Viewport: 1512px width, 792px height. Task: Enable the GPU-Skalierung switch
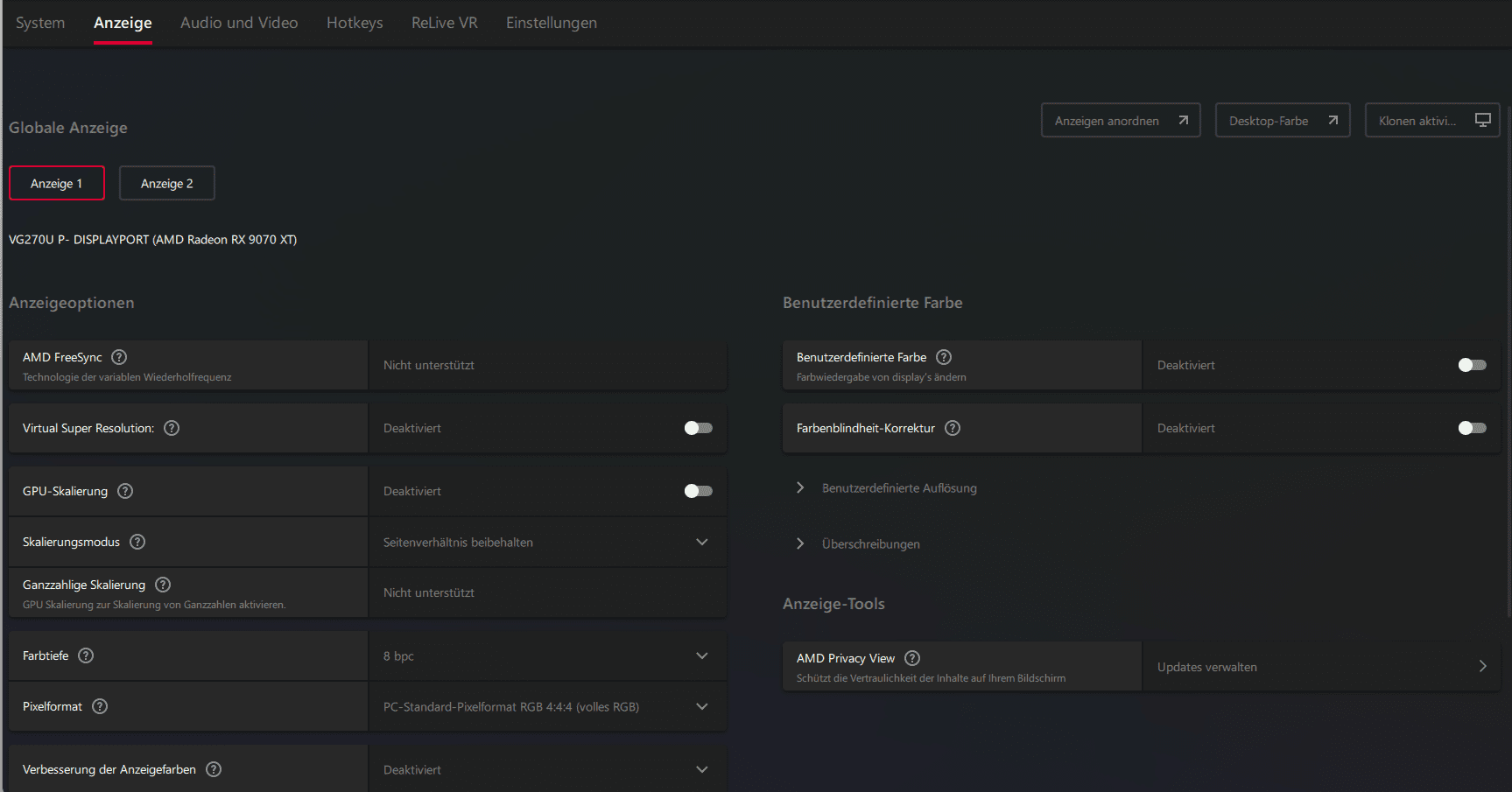pyautogui.click(x=699, y=491)
